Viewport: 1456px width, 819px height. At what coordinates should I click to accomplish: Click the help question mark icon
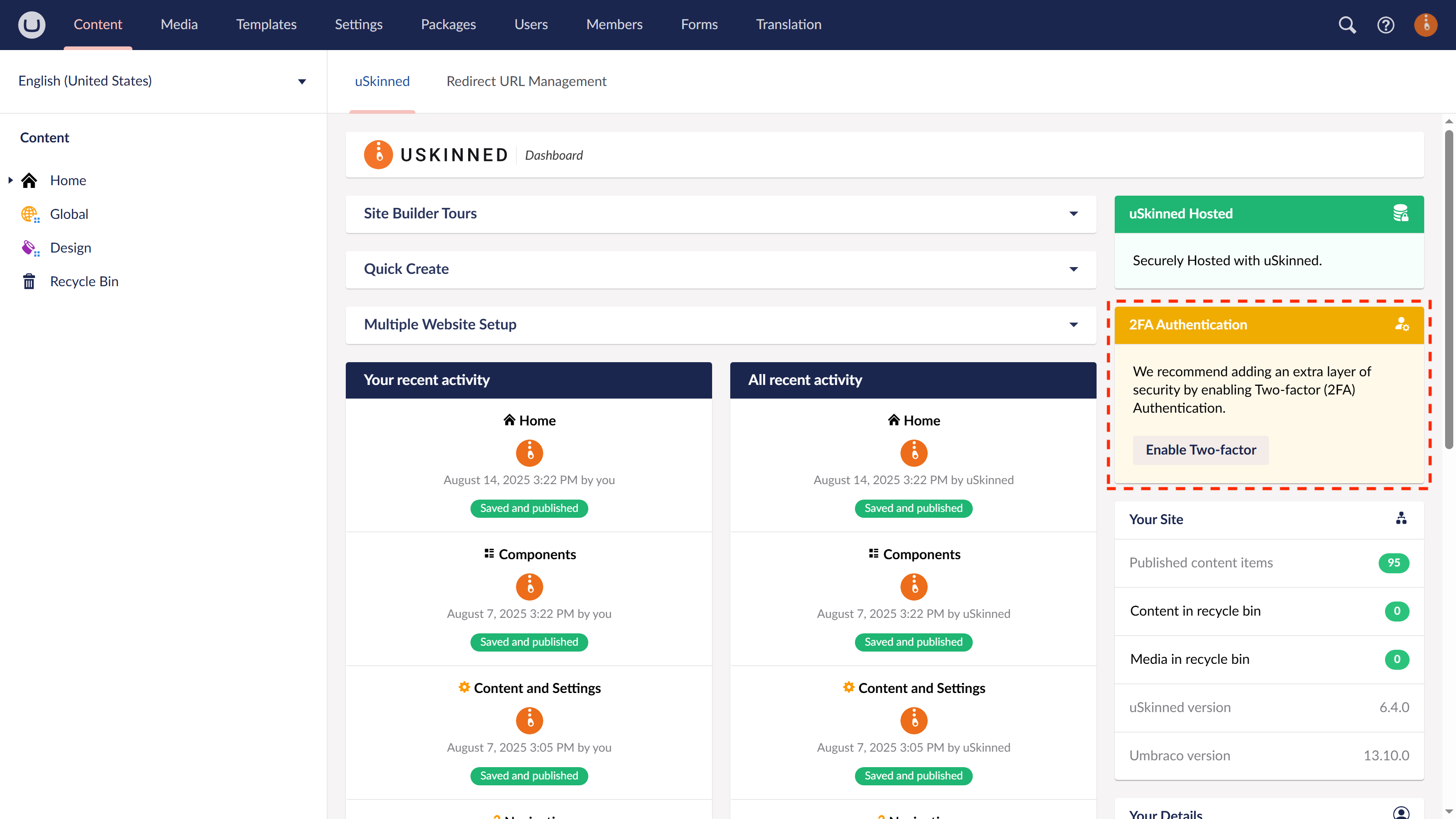coord(1386,25)
